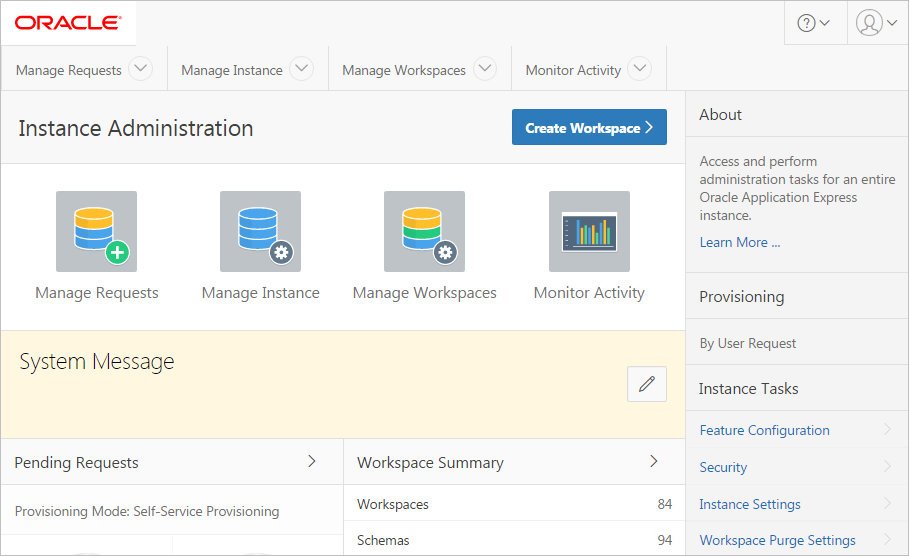Viewport: 909px width, 556px height.
Task: Follow the Learn More link
Action: pos(740,242)
